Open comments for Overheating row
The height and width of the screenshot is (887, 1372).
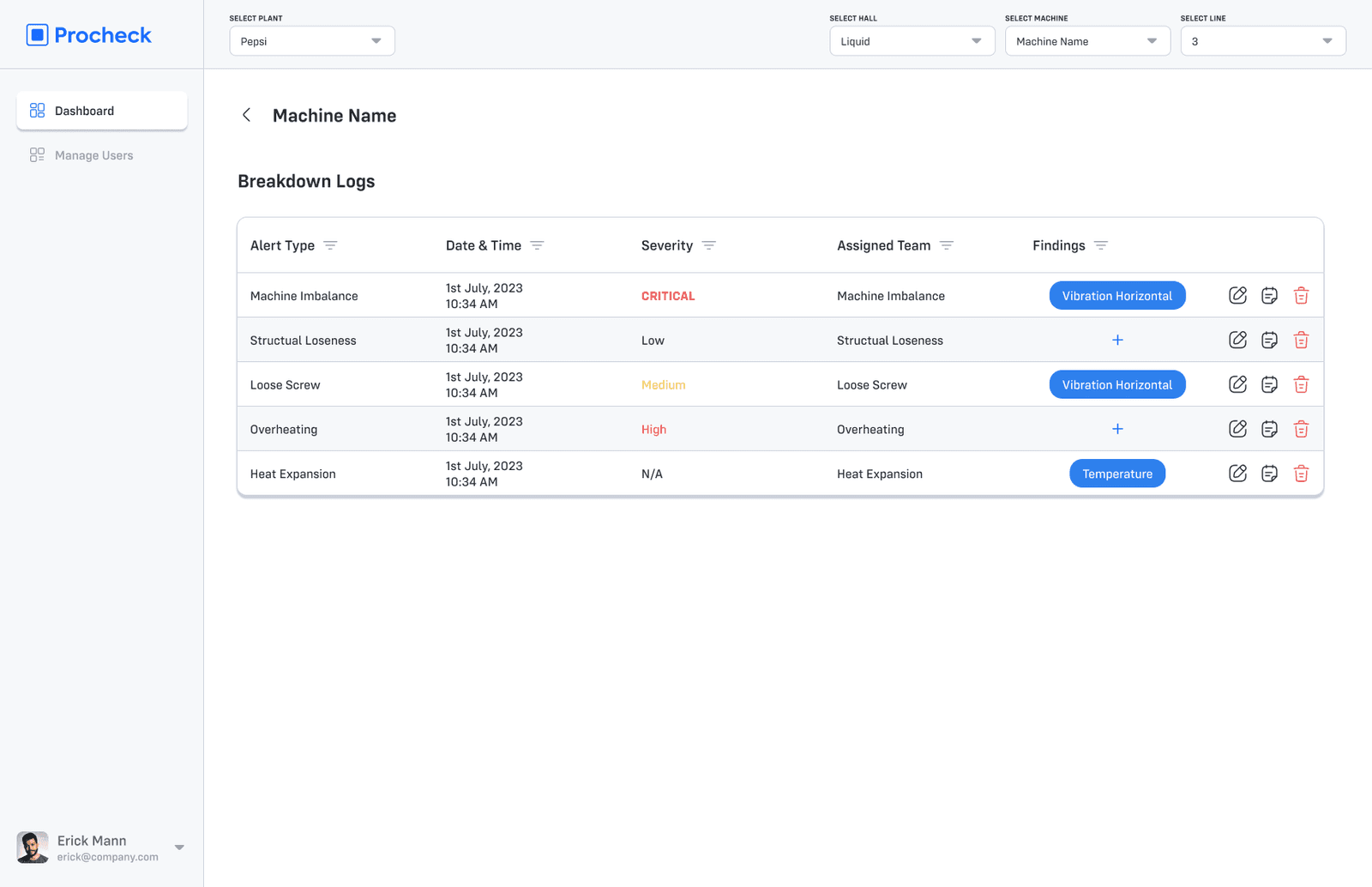[1269, 429]
